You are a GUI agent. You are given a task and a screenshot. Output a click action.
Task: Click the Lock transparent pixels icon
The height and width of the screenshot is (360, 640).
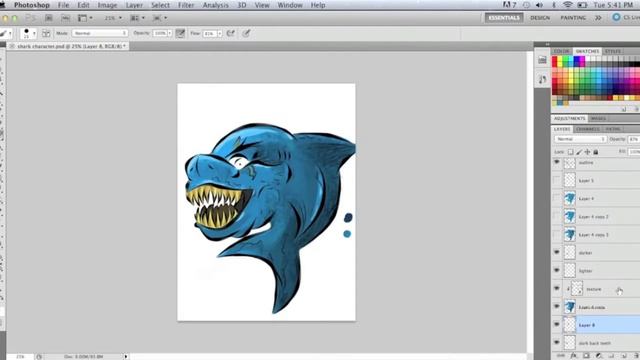pyautogui.click(x=570, y=152)
